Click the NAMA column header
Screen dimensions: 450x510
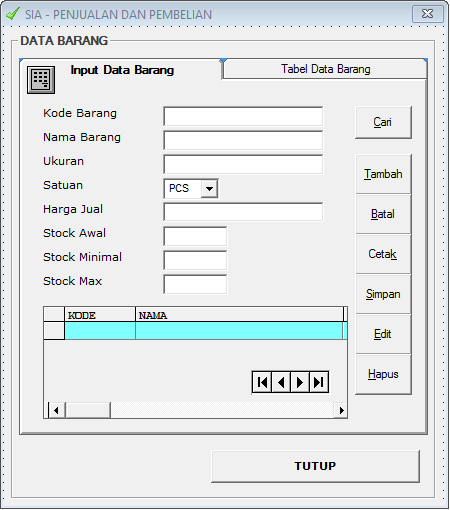pos(239,314)
